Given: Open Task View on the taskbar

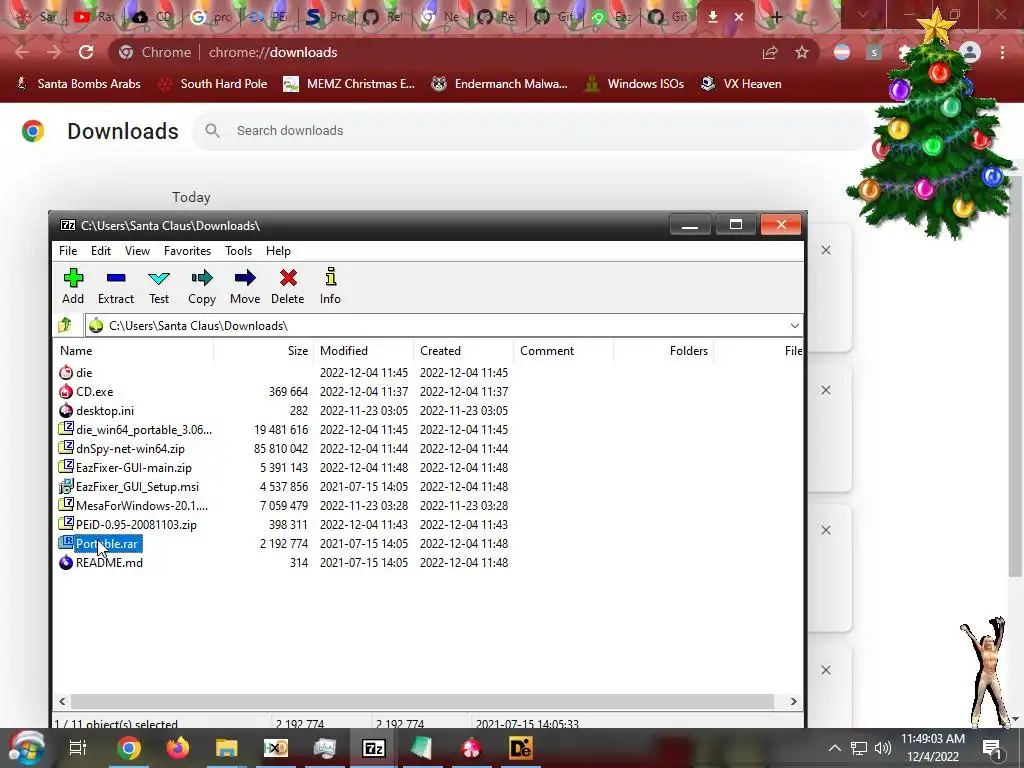Looking at the screenshot, I should [x=78, y=748].
